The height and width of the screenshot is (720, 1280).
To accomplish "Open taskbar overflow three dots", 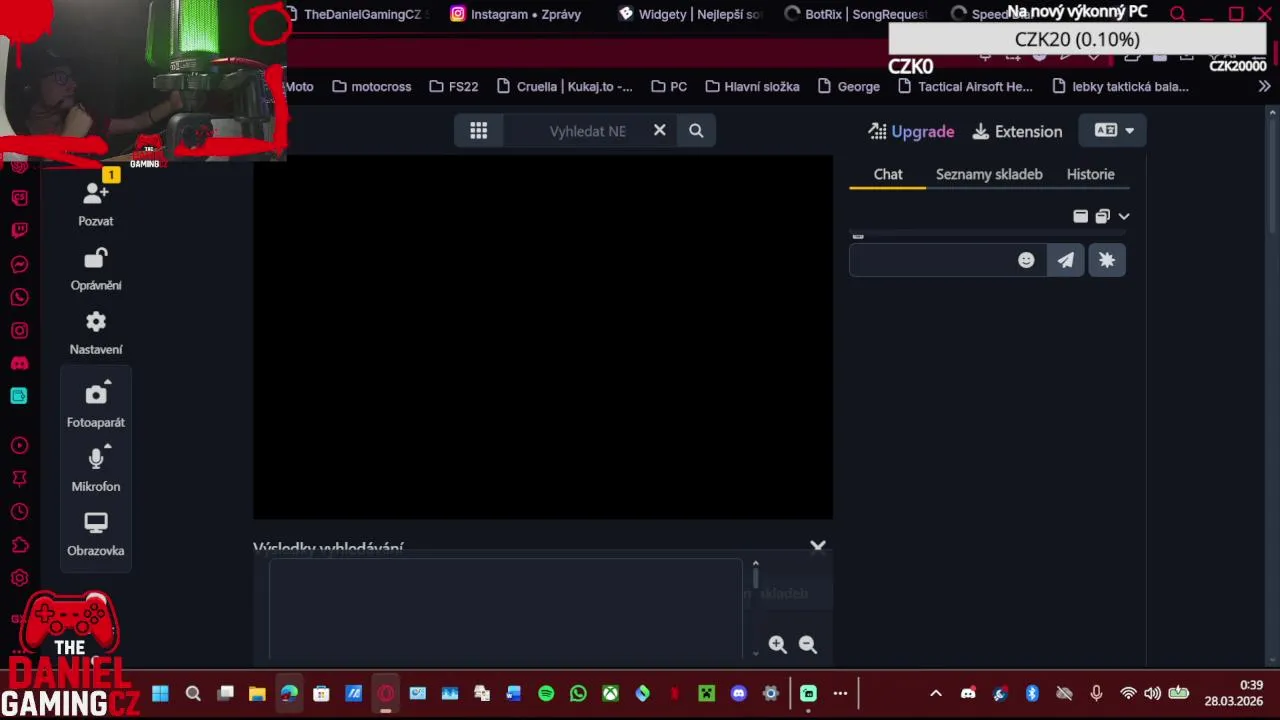I will (840, 693).
